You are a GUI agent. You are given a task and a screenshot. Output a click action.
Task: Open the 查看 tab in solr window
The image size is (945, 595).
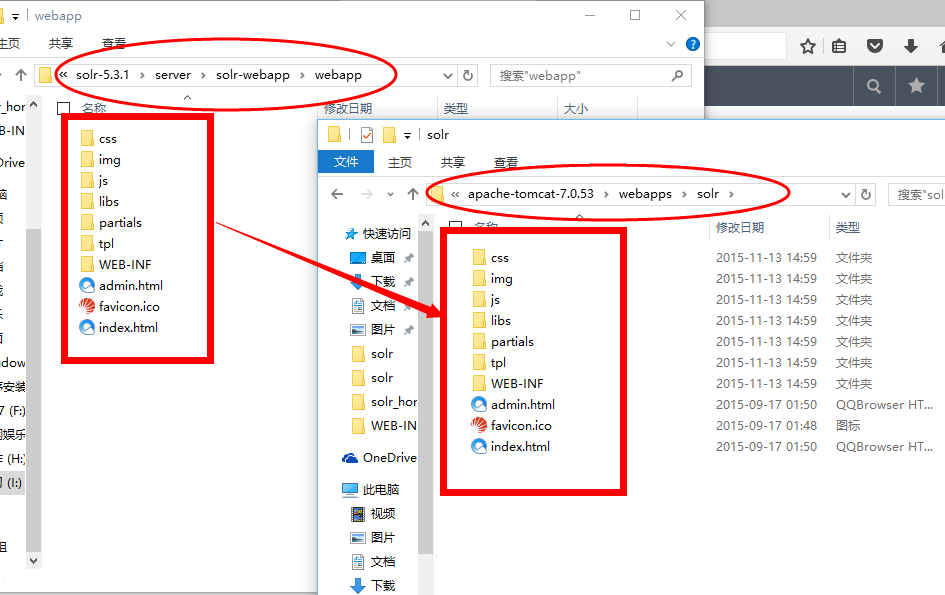506,162
